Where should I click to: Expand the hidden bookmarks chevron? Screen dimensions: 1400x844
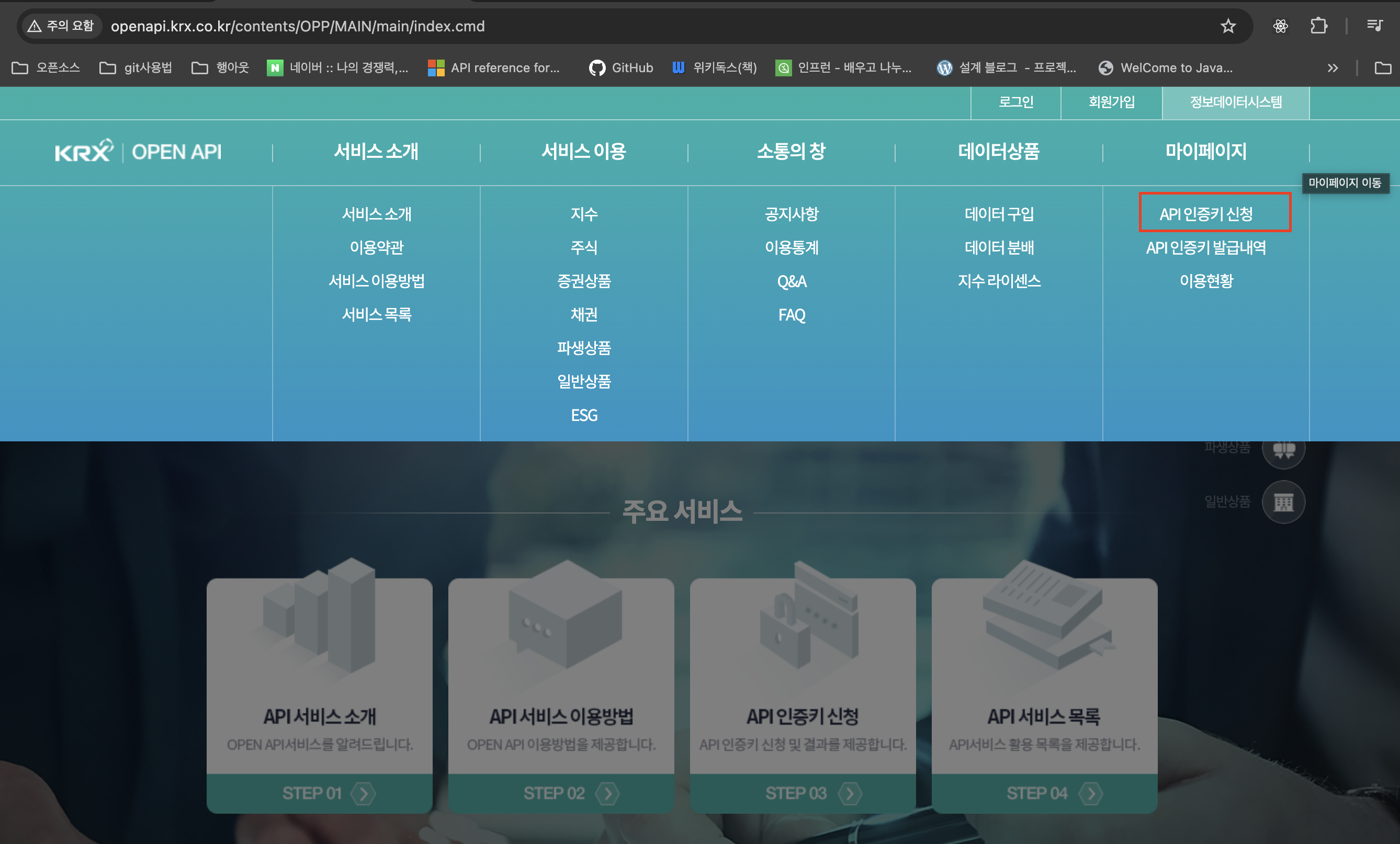tap(1333, 67)
